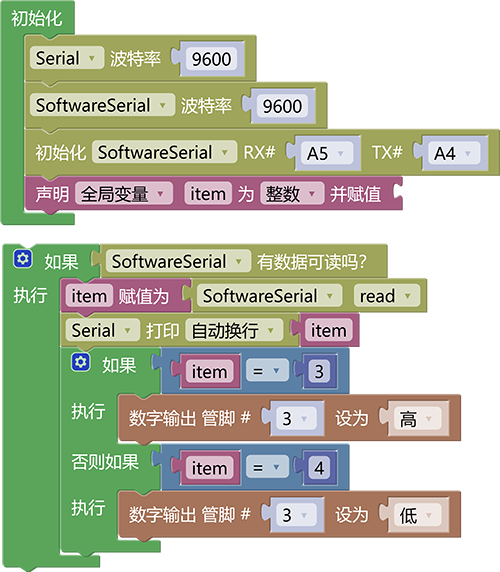Open the read method dropdown

(x=387, y=295)
